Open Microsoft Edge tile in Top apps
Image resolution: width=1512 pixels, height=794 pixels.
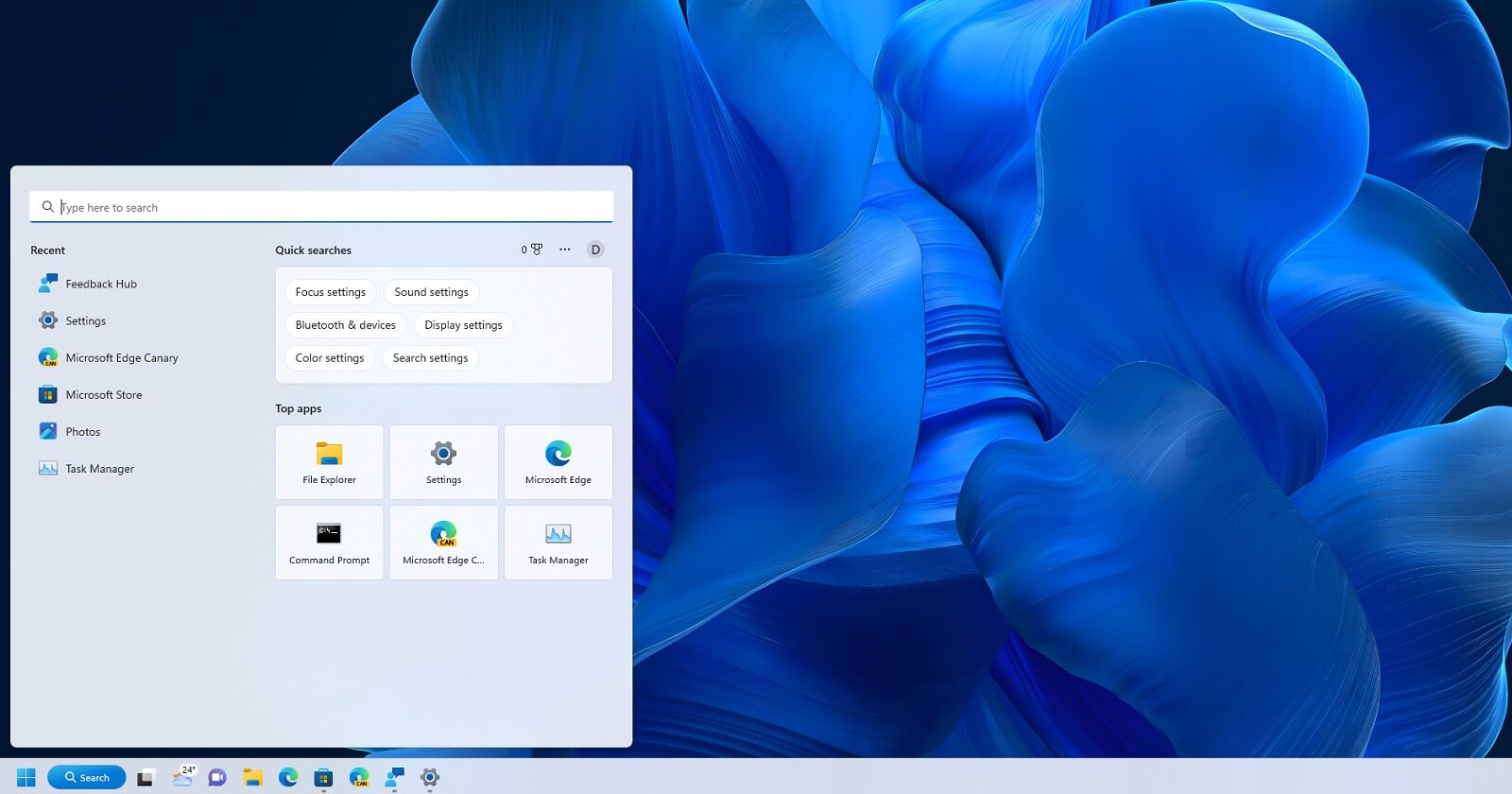tap(558, 462)
